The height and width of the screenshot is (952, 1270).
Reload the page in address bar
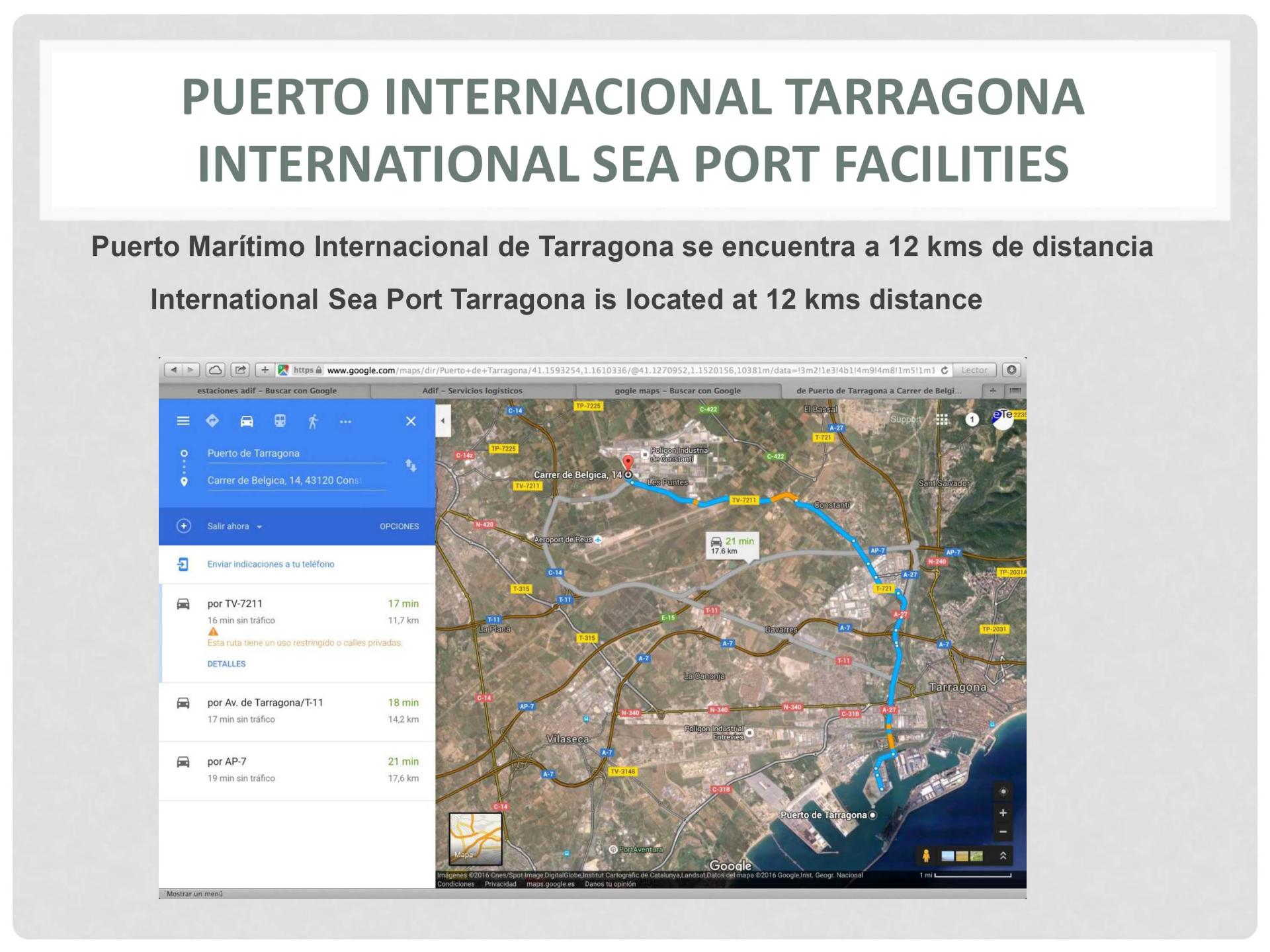pos(945,370)
